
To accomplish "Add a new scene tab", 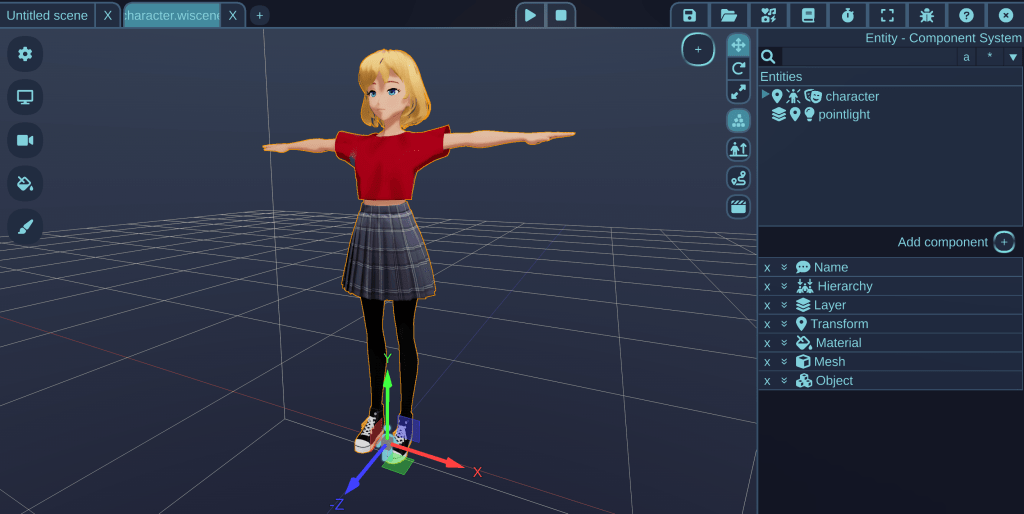I will click(x=259, y=15).
